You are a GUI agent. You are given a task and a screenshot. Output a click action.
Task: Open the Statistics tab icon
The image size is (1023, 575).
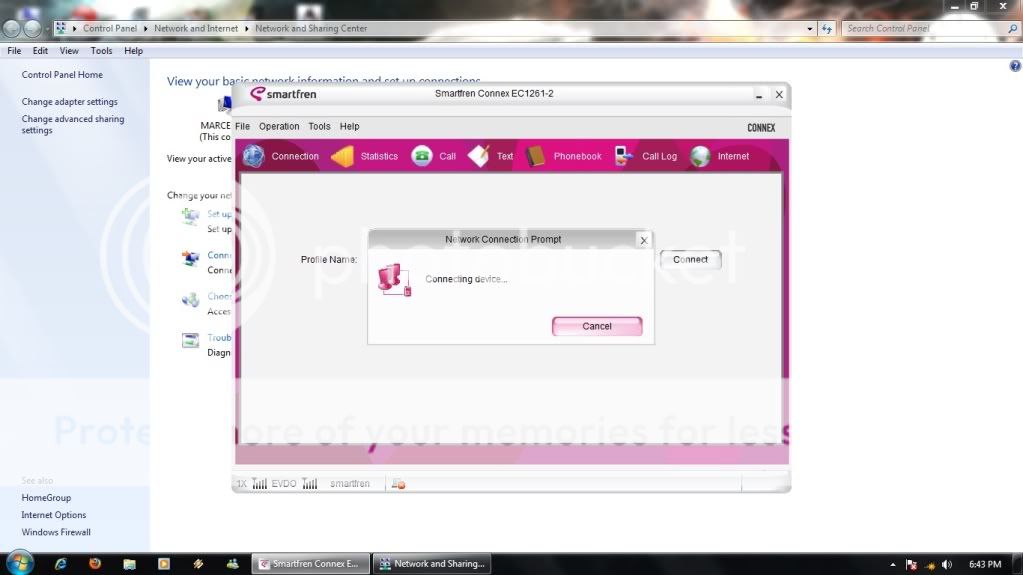coord(343,156)
